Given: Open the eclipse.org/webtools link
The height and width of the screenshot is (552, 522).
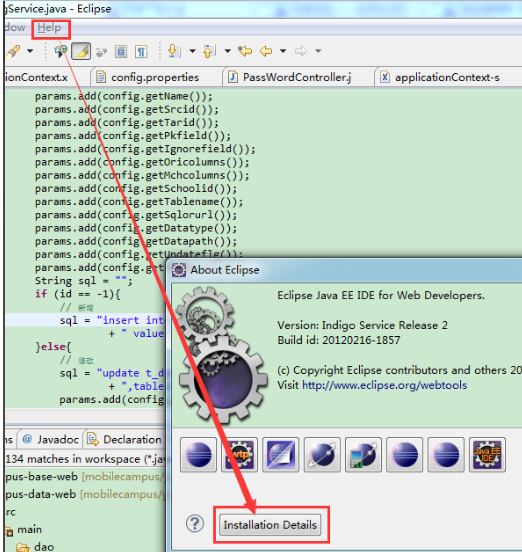Looking at the screenshot, I should (384, 385).
